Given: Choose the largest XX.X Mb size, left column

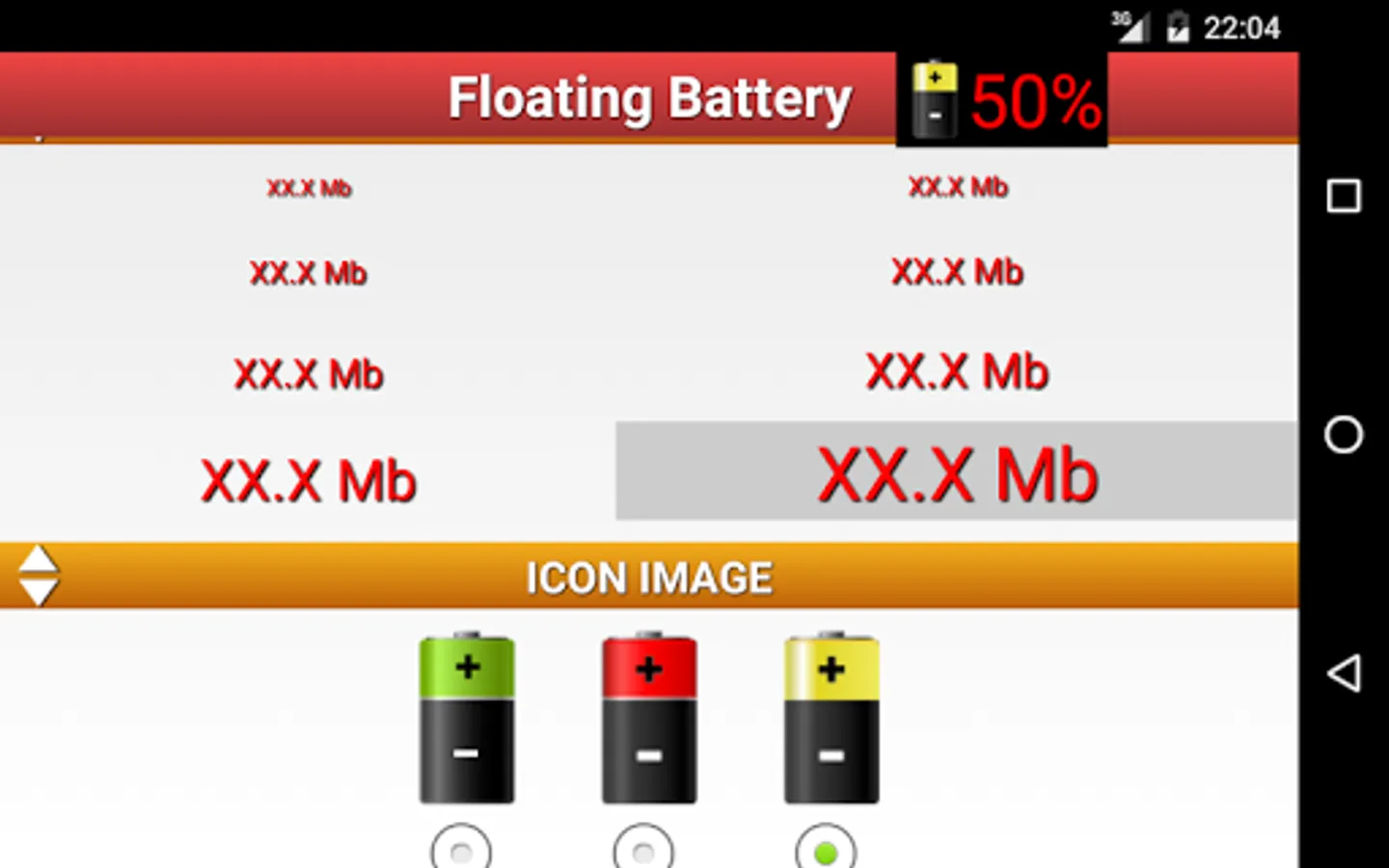Looking at the screenshot, I should point(309,480).
